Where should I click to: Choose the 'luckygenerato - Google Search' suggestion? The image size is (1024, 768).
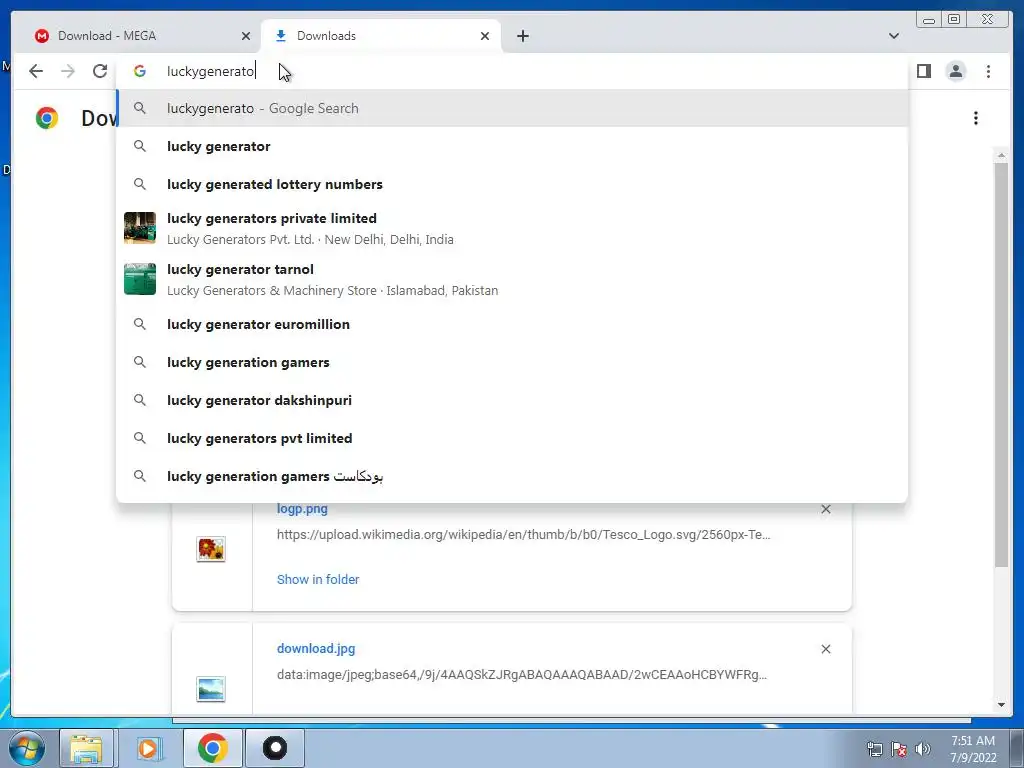pyautogui.click(x=512, y=108)
